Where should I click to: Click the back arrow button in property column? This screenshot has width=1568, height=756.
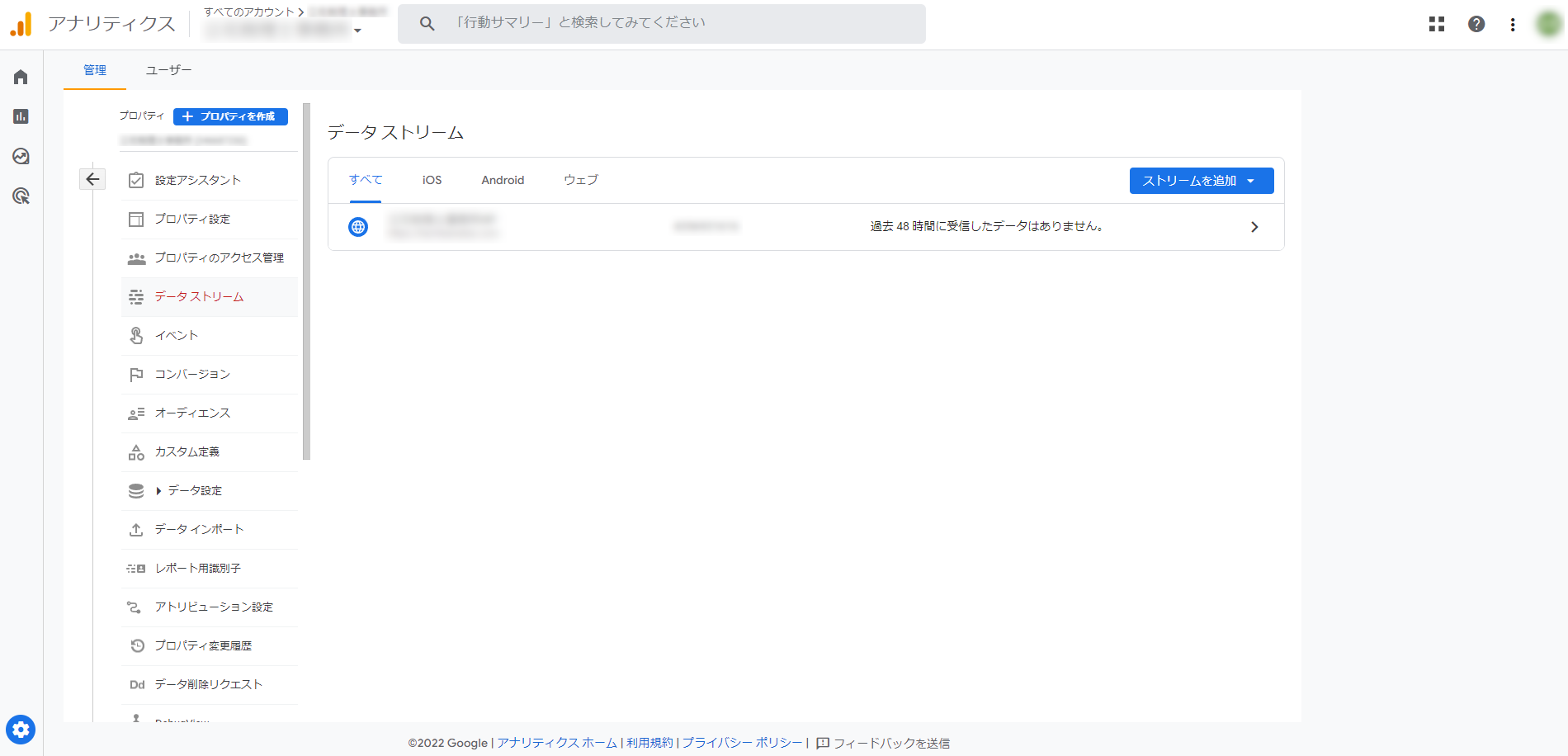(x=92, y=179)
